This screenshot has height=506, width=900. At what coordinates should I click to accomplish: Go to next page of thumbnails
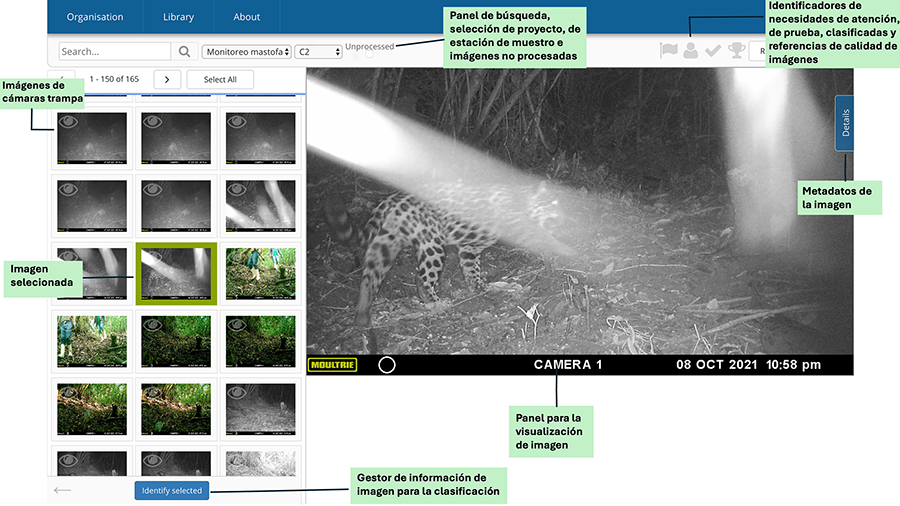pos(167,79)
